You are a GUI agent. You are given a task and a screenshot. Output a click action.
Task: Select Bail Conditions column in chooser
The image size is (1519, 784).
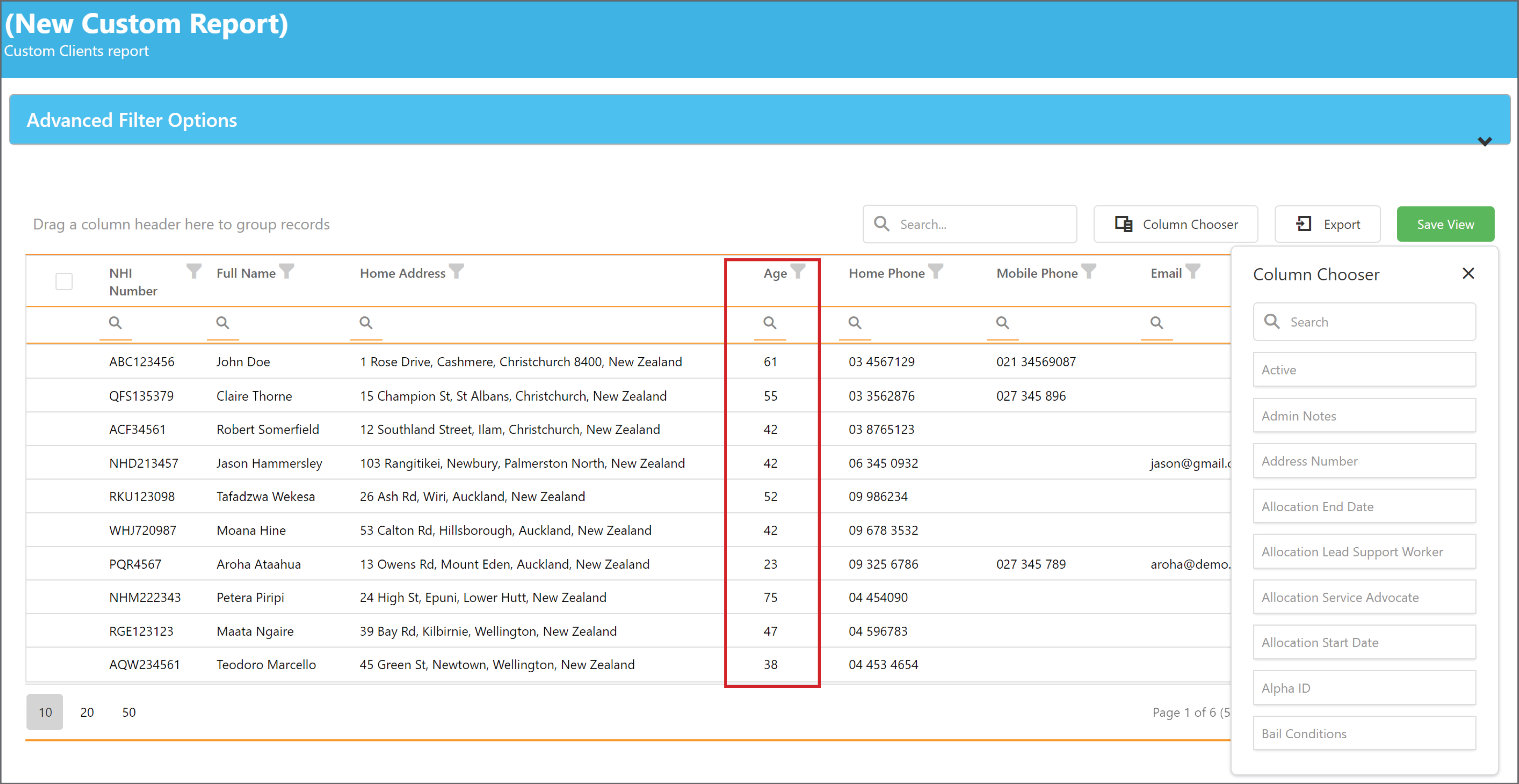(x=1364, y=733)
